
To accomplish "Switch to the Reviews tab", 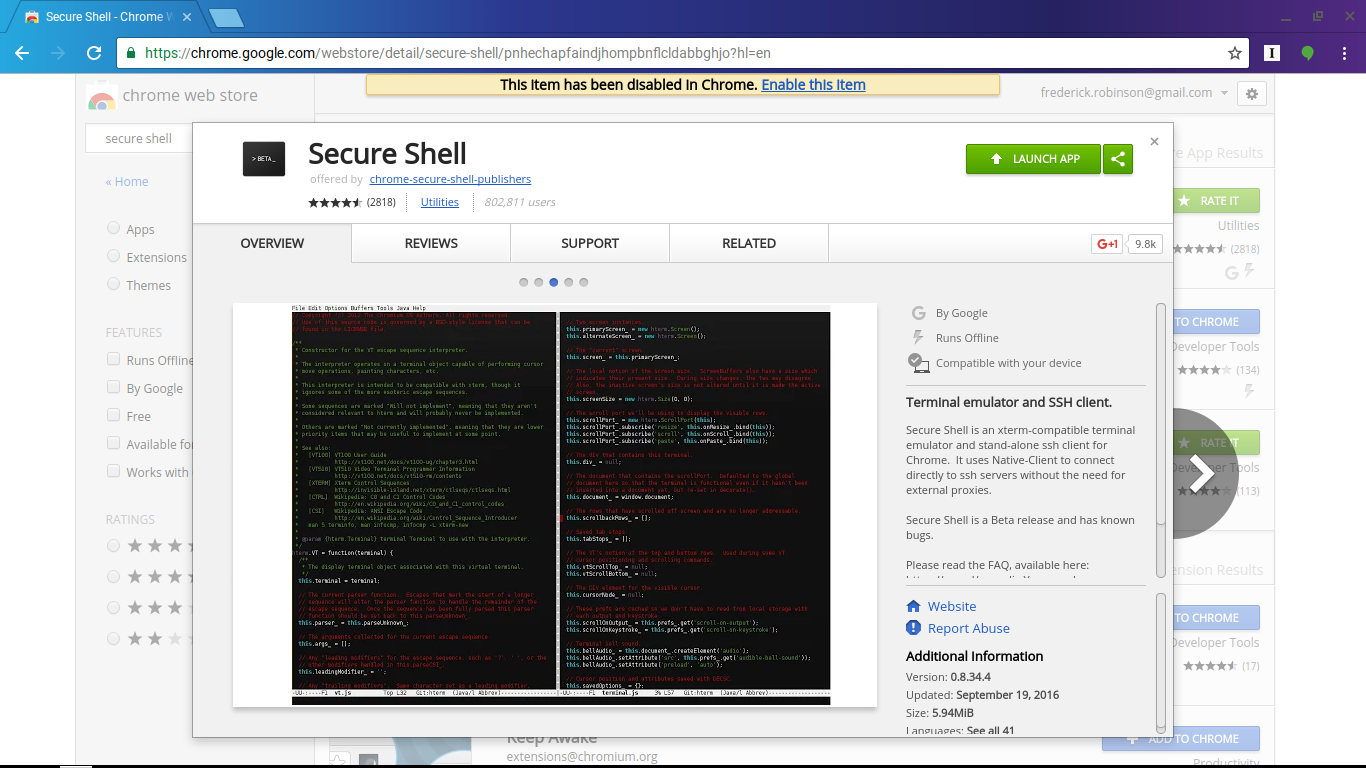I will pos(431,243).
